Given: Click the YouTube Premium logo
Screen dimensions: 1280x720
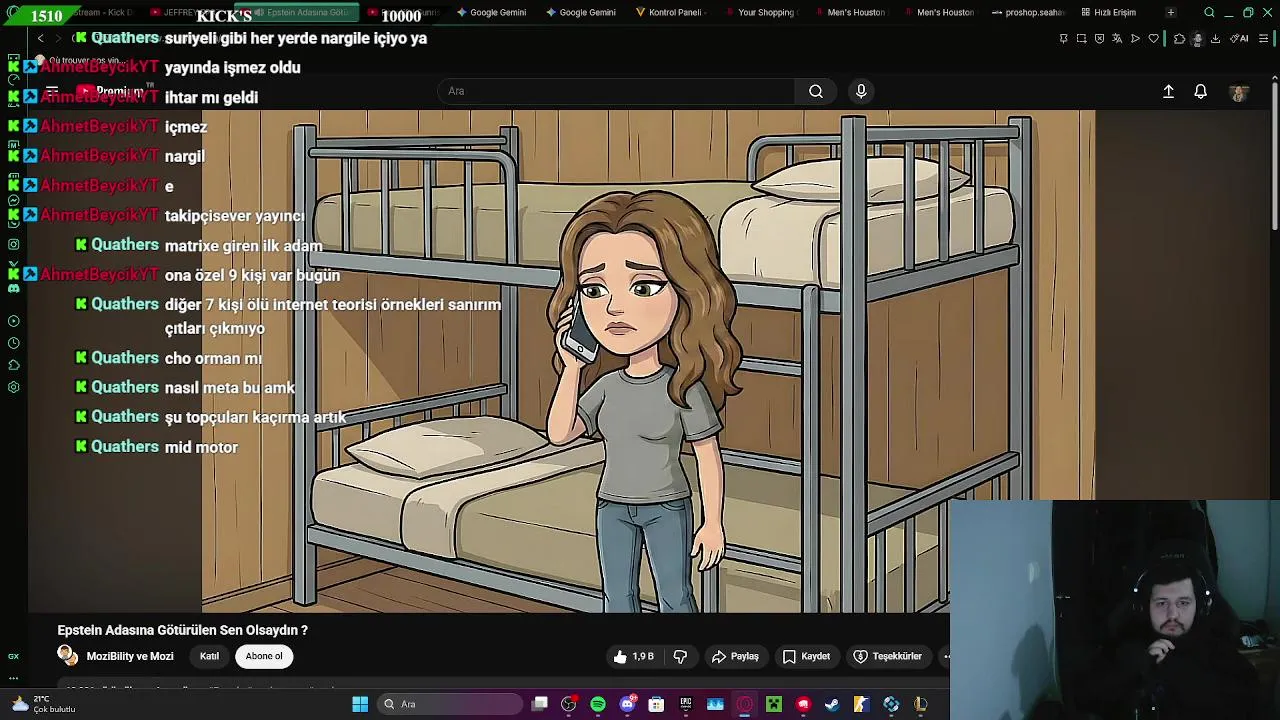Looking at the screenshot, I should pyautogui.click(x=115, y=91).
